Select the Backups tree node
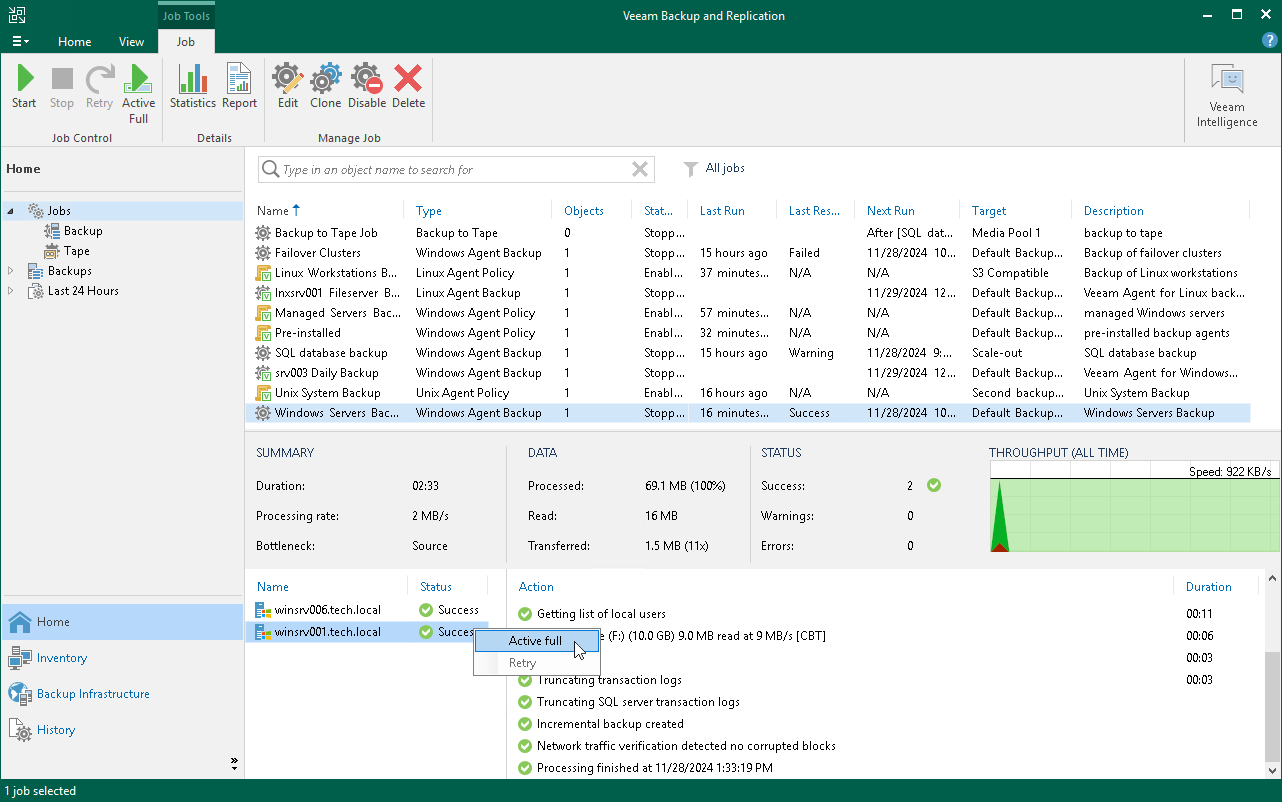The image size is (1282, 802). (x=59, y=271)
